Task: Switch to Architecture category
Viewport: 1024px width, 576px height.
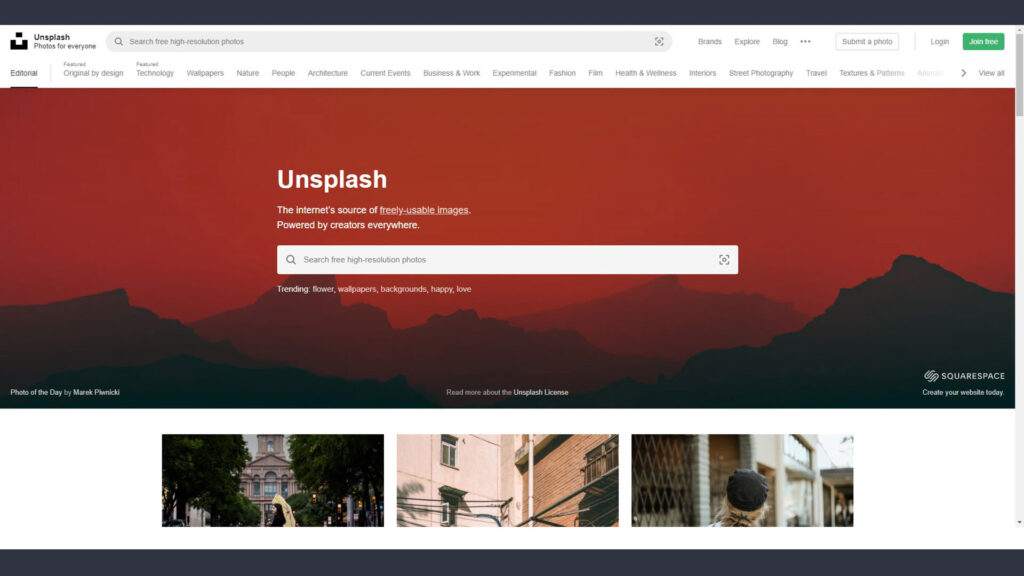Action: (x=328, y=73)
